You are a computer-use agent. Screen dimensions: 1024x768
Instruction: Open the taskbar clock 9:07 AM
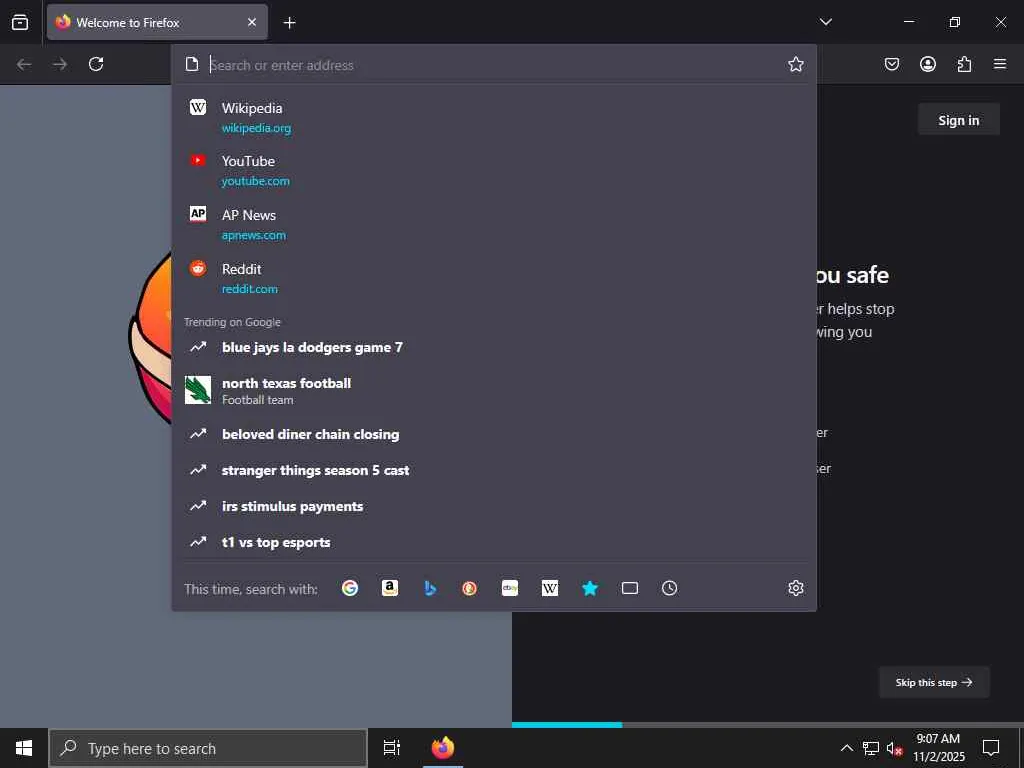(938, 748)
